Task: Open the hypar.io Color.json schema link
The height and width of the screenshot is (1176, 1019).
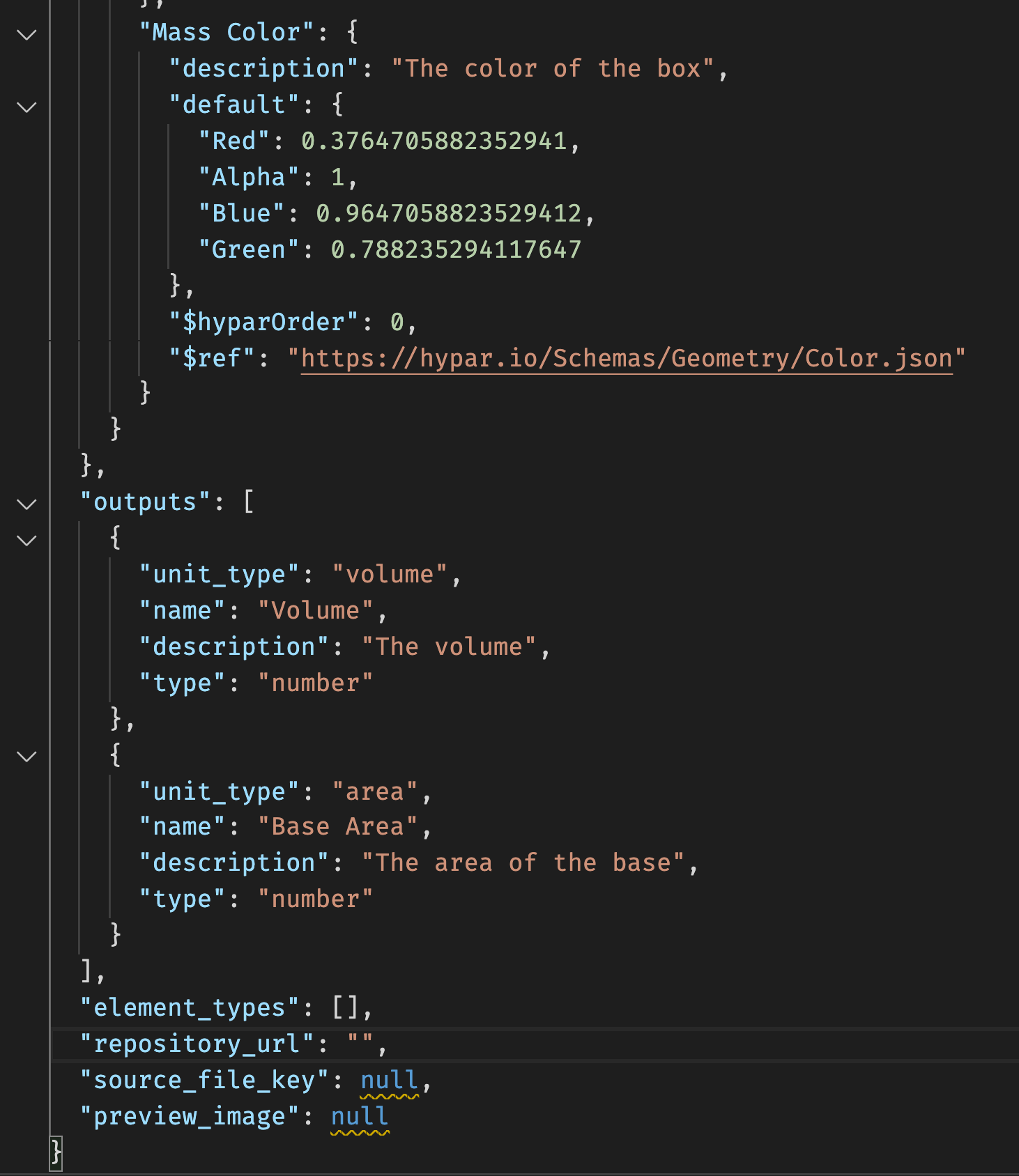Action: (626, 358)
